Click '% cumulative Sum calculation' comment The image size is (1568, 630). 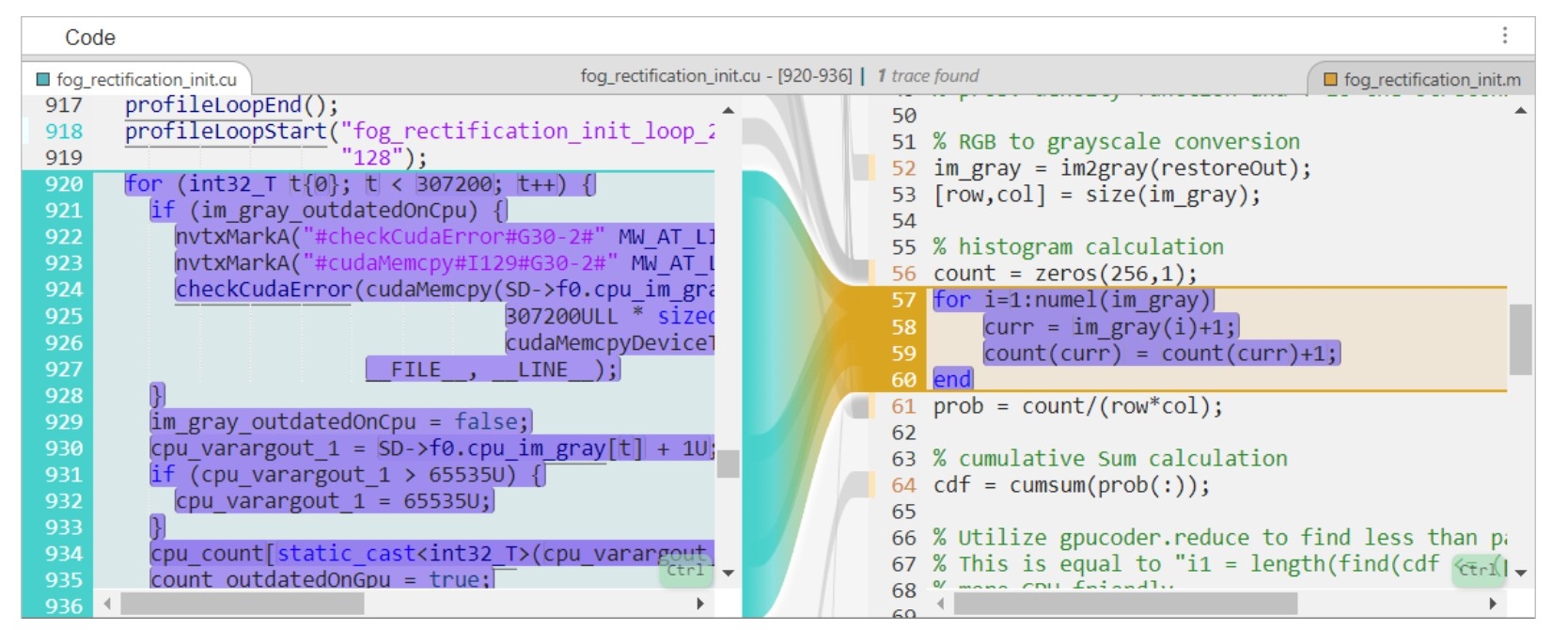[1110, 458]
